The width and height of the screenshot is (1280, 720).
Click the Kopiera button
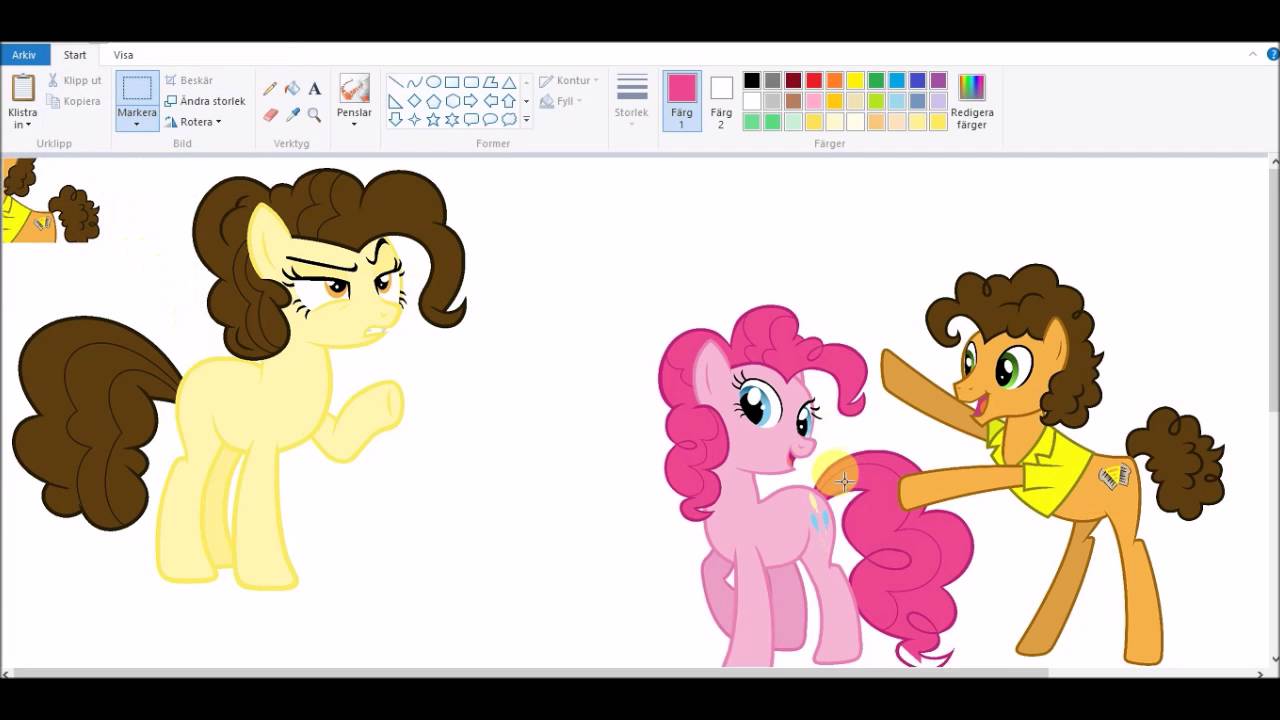coord(74,101)
